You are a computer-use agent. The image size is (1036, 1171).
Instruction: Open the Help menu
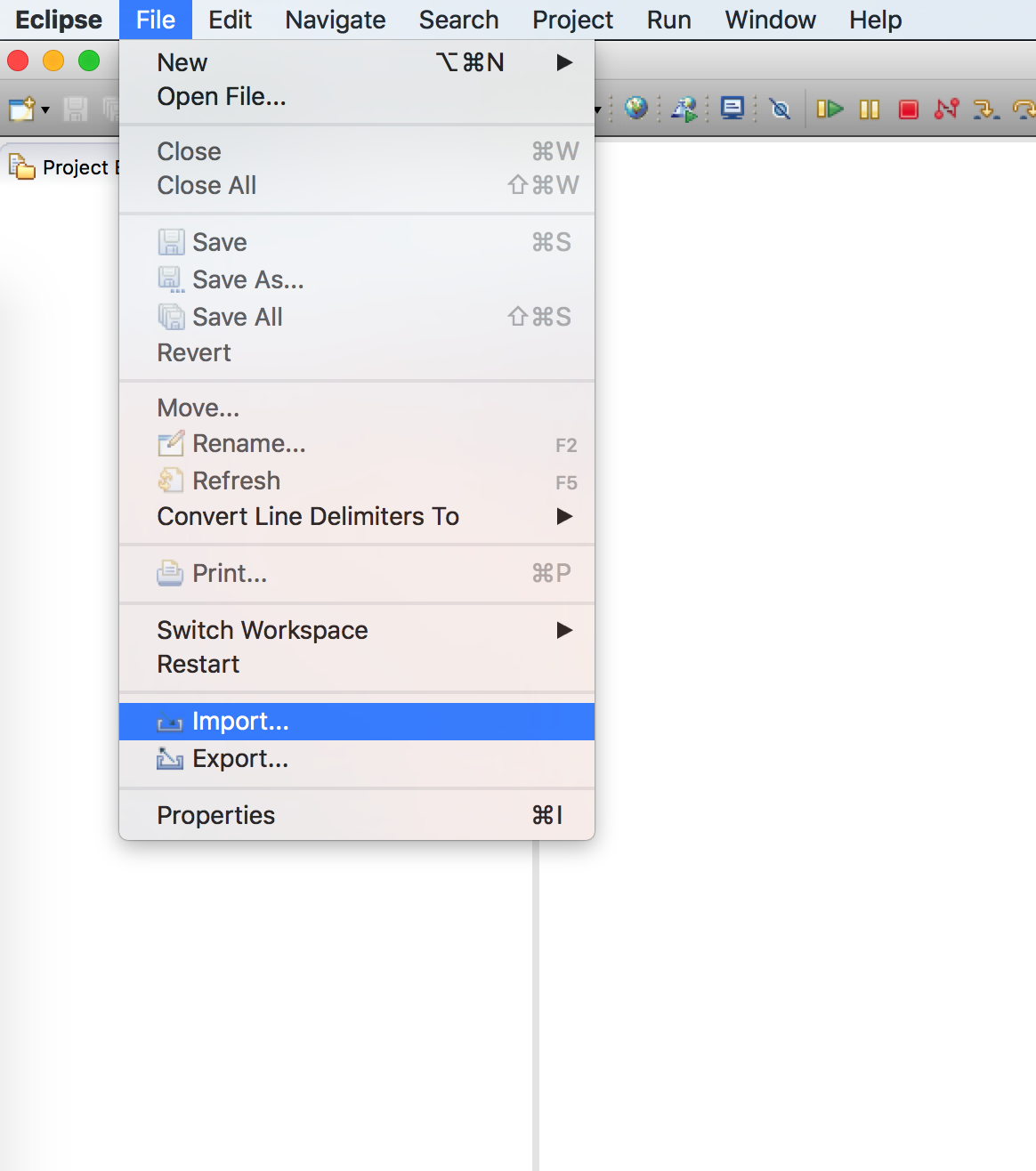tap(876, 20)
